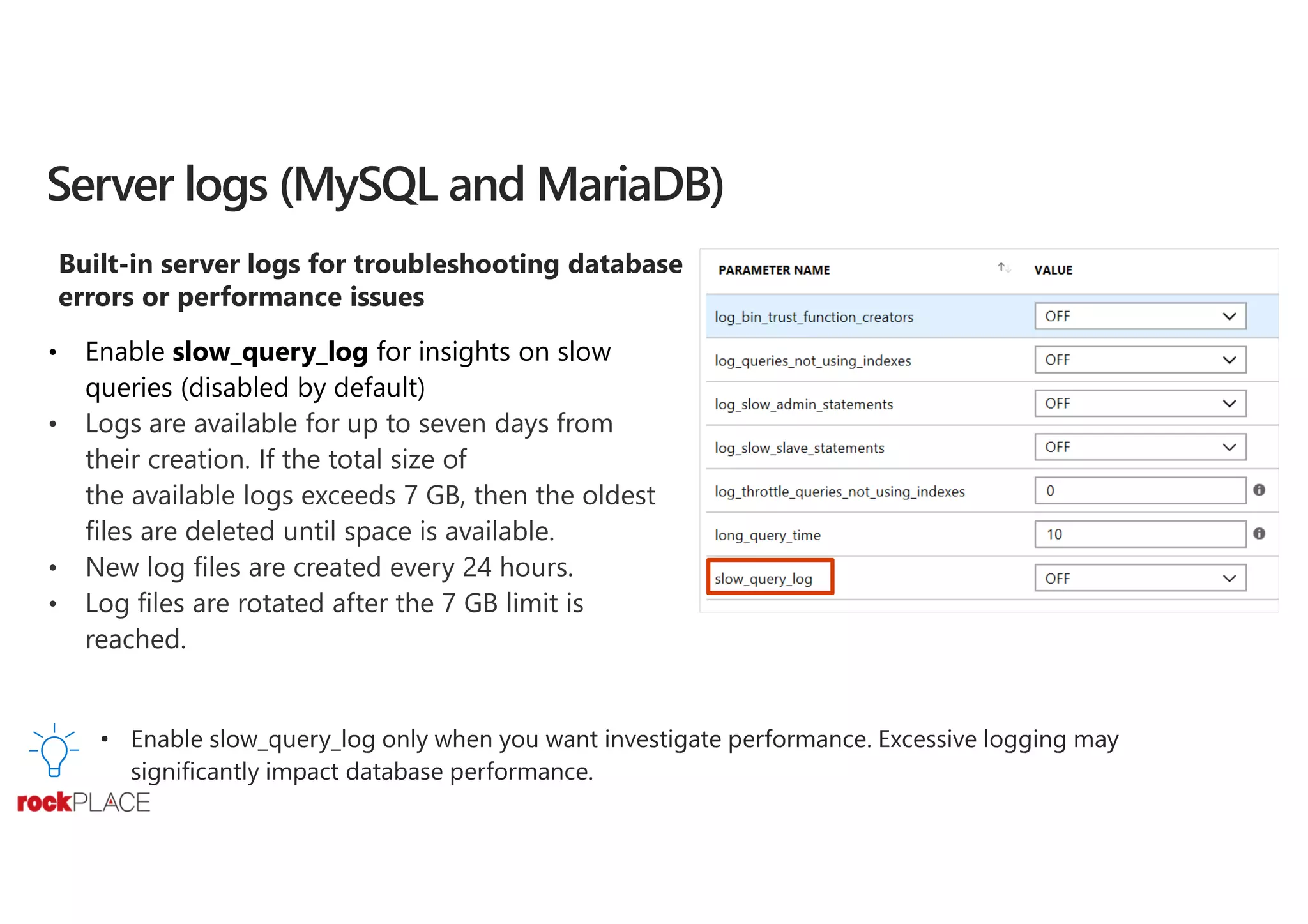Viewport: 1308px width, 924px height.
Task: Click the info icon next to log_throttle_queries_not_using_indexes
Action: pos(1259,490)
